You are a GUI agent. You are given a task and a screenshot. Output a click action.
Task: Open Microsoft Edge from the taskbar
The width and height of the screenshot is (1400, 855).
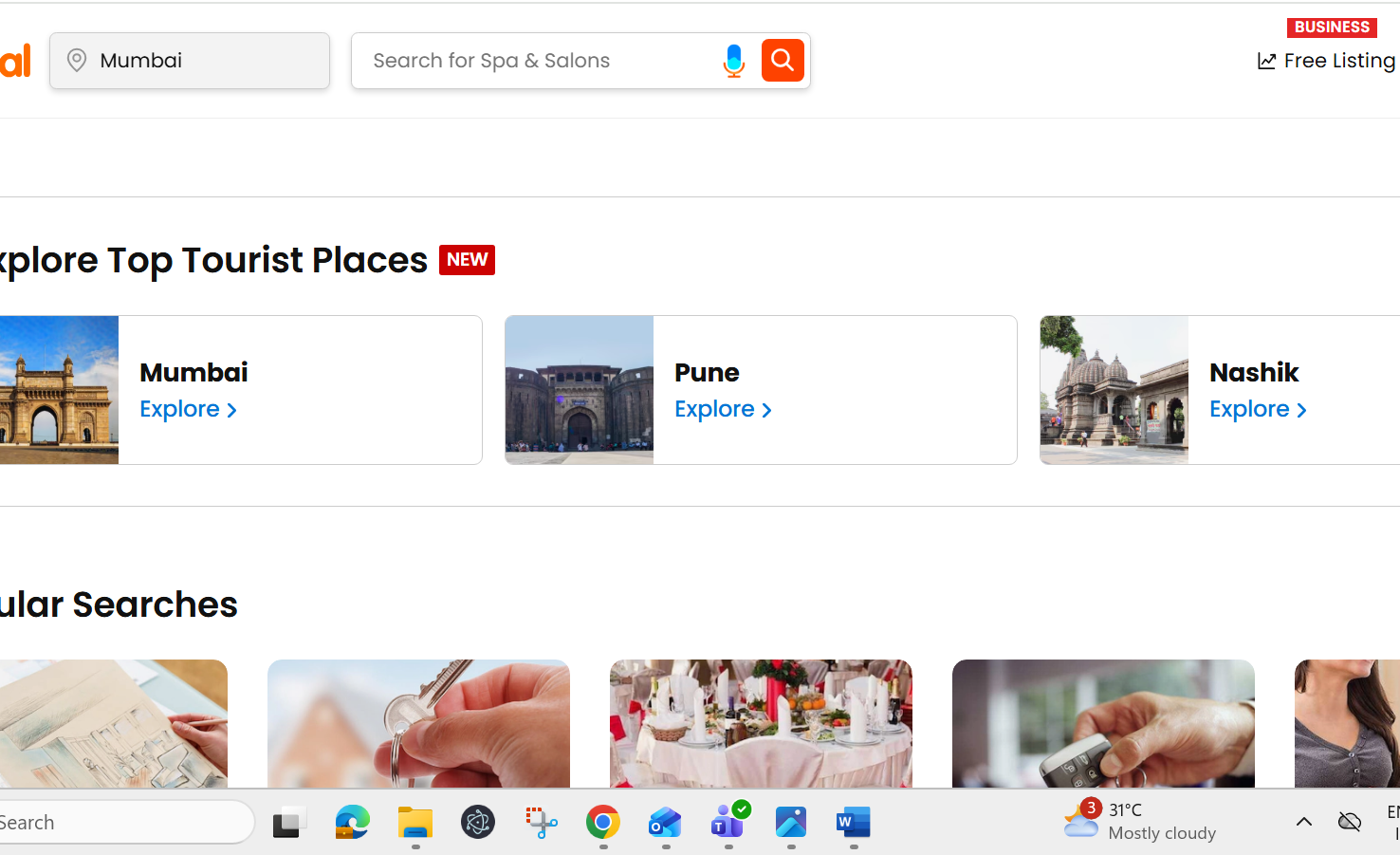(x=352, y=822)
